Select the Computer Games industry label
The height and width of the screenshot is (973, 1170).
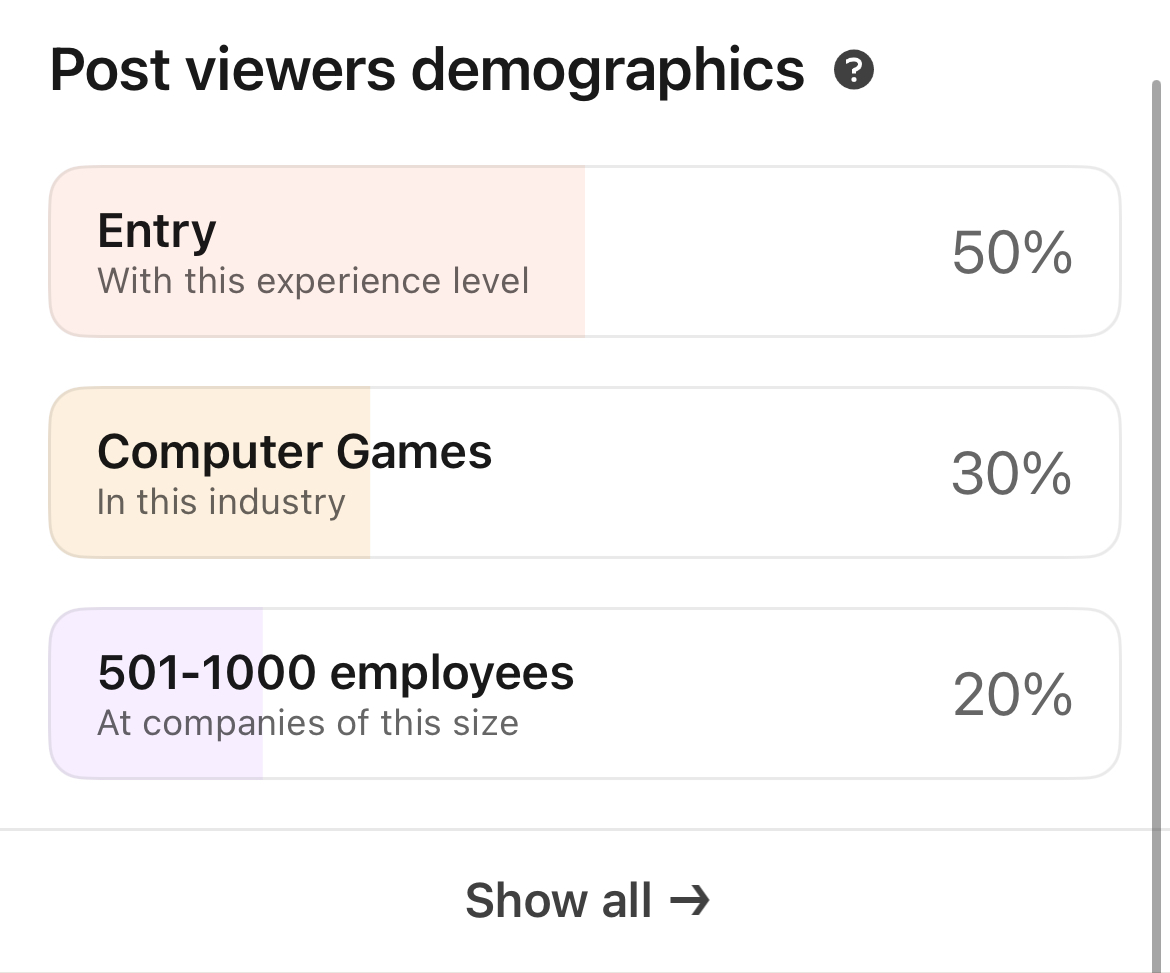click(x=294, y=452)
